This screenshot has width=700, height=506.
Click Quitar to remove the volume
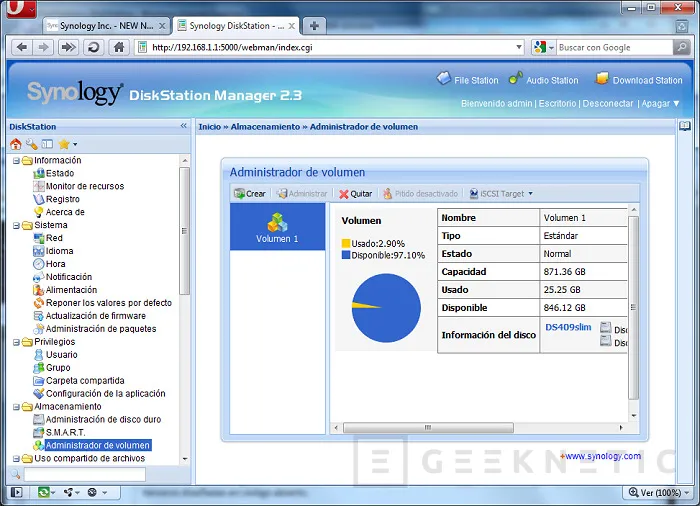(x=355, y=194)
